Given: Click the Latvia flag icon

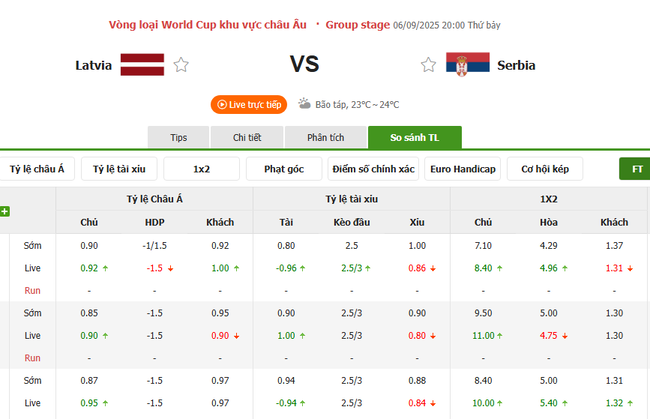Looking at the screenshot, I should [142, 65].
